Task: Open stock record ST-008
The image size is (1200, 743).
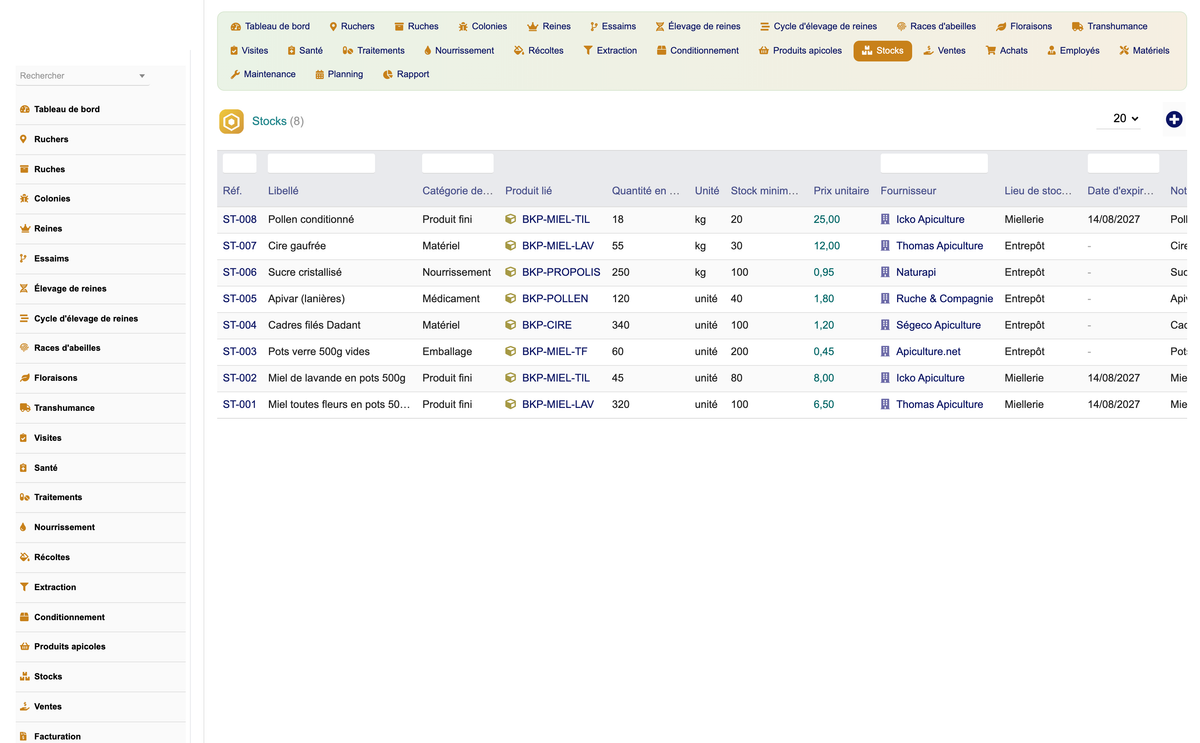Action: point(240,219)
